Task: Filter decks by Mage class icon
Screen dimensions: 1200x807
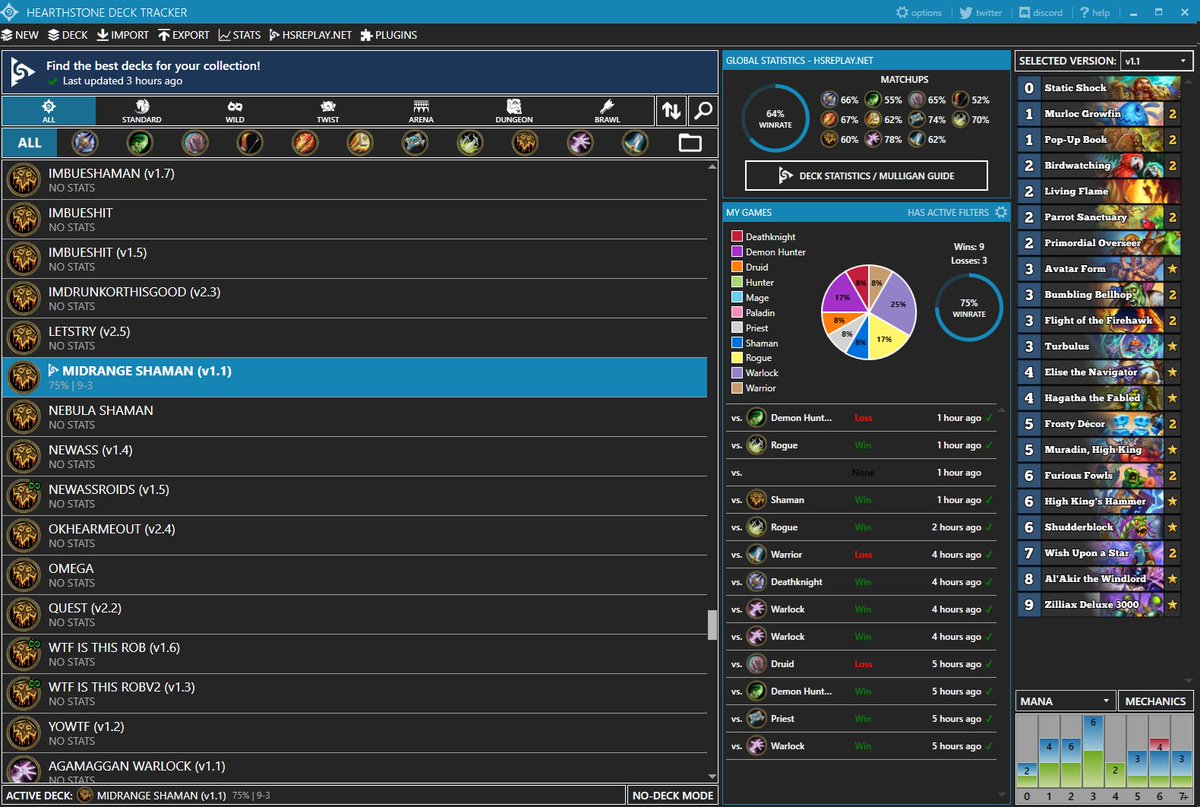Action: coord(305,142)
